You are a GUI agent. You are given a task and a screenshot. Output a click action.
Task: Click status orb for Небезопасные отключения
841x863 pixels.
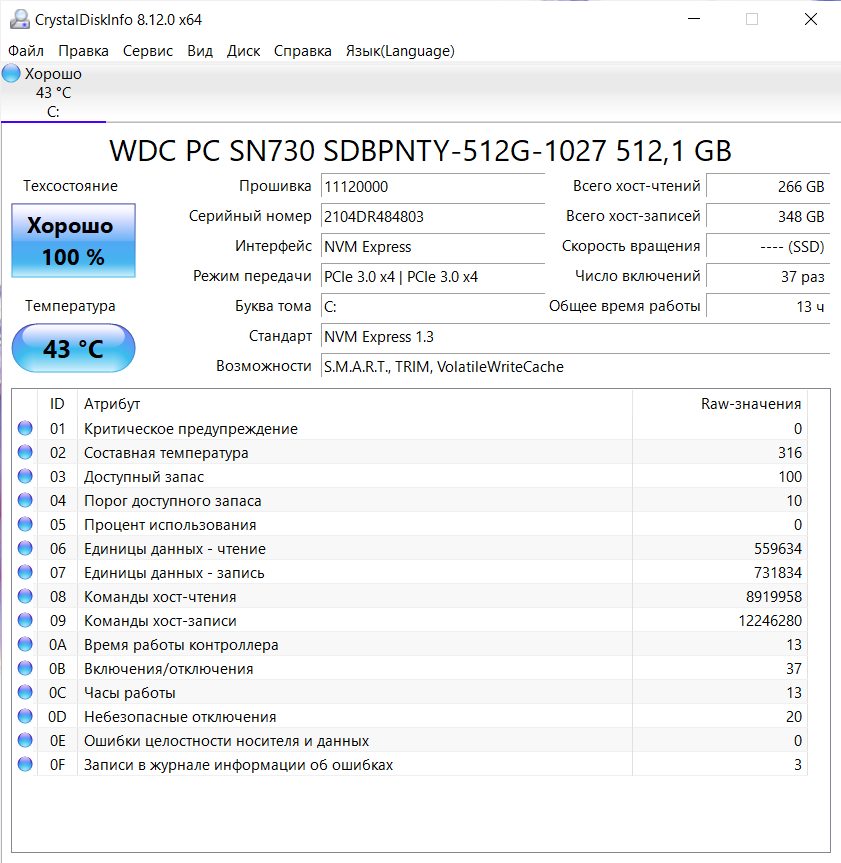coord(25,716)
